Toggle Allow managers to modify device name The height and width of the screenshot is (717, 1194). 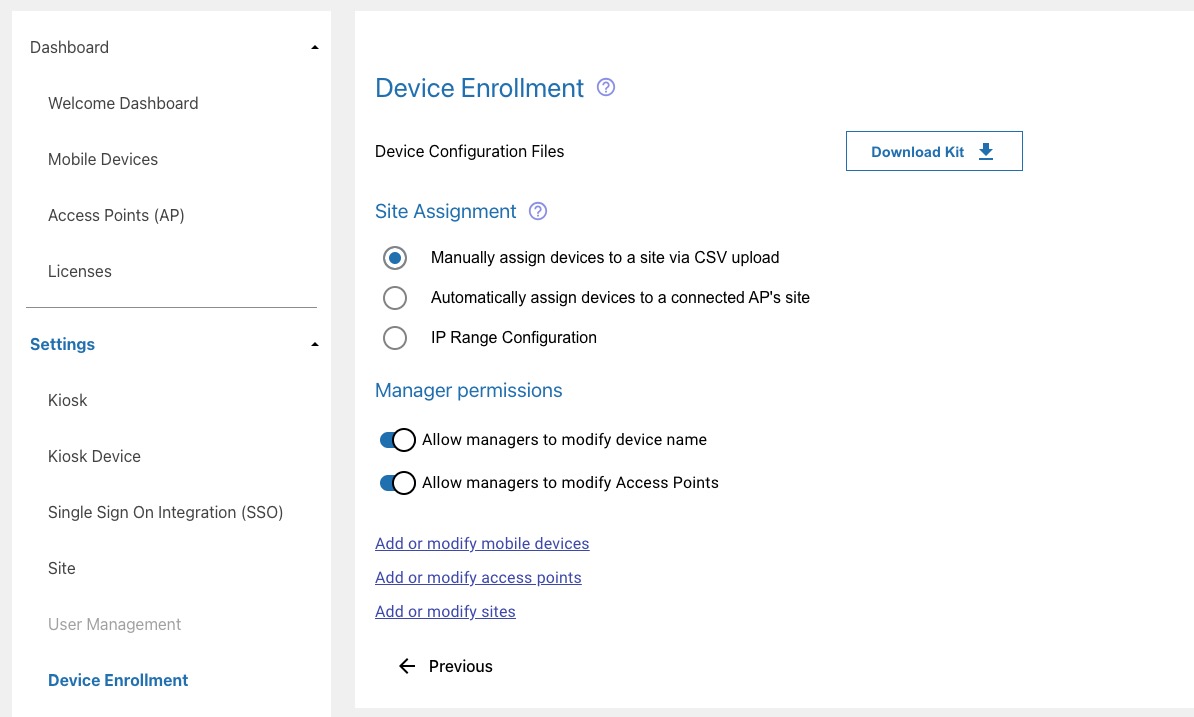pos(397,440)
